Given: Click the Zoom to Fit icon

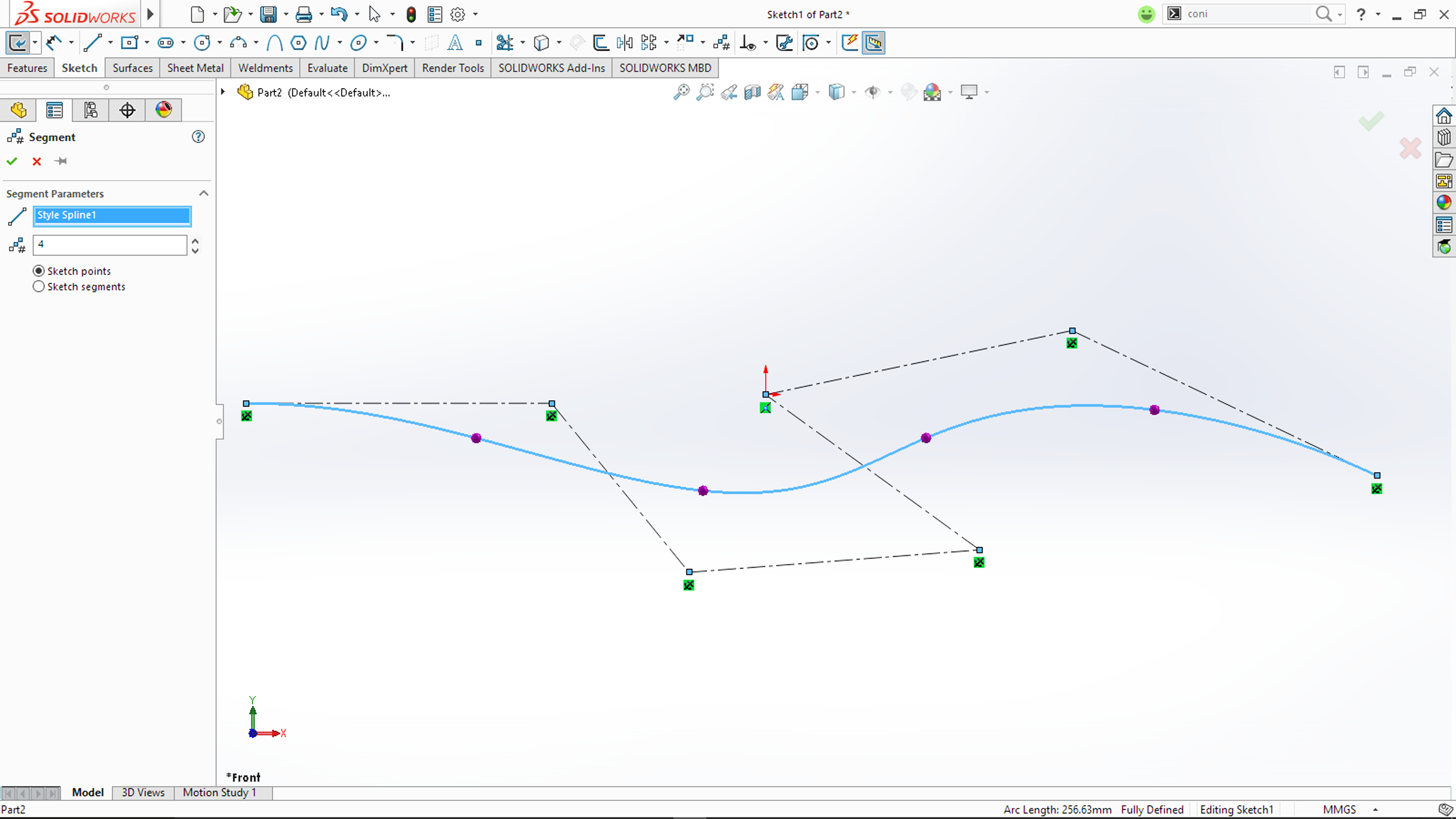Looking at the screenshot, I should tap(681, 92).
